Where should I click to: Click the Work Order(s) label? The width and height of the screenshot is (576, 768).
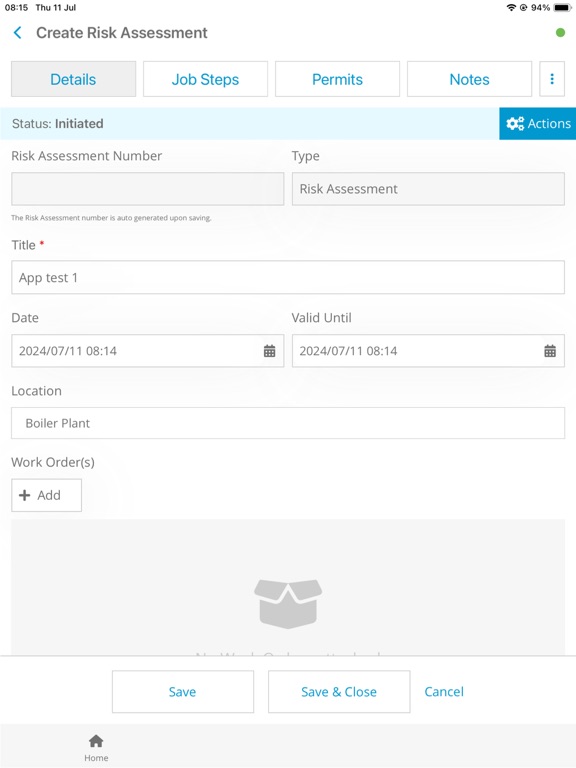point(53,462)
